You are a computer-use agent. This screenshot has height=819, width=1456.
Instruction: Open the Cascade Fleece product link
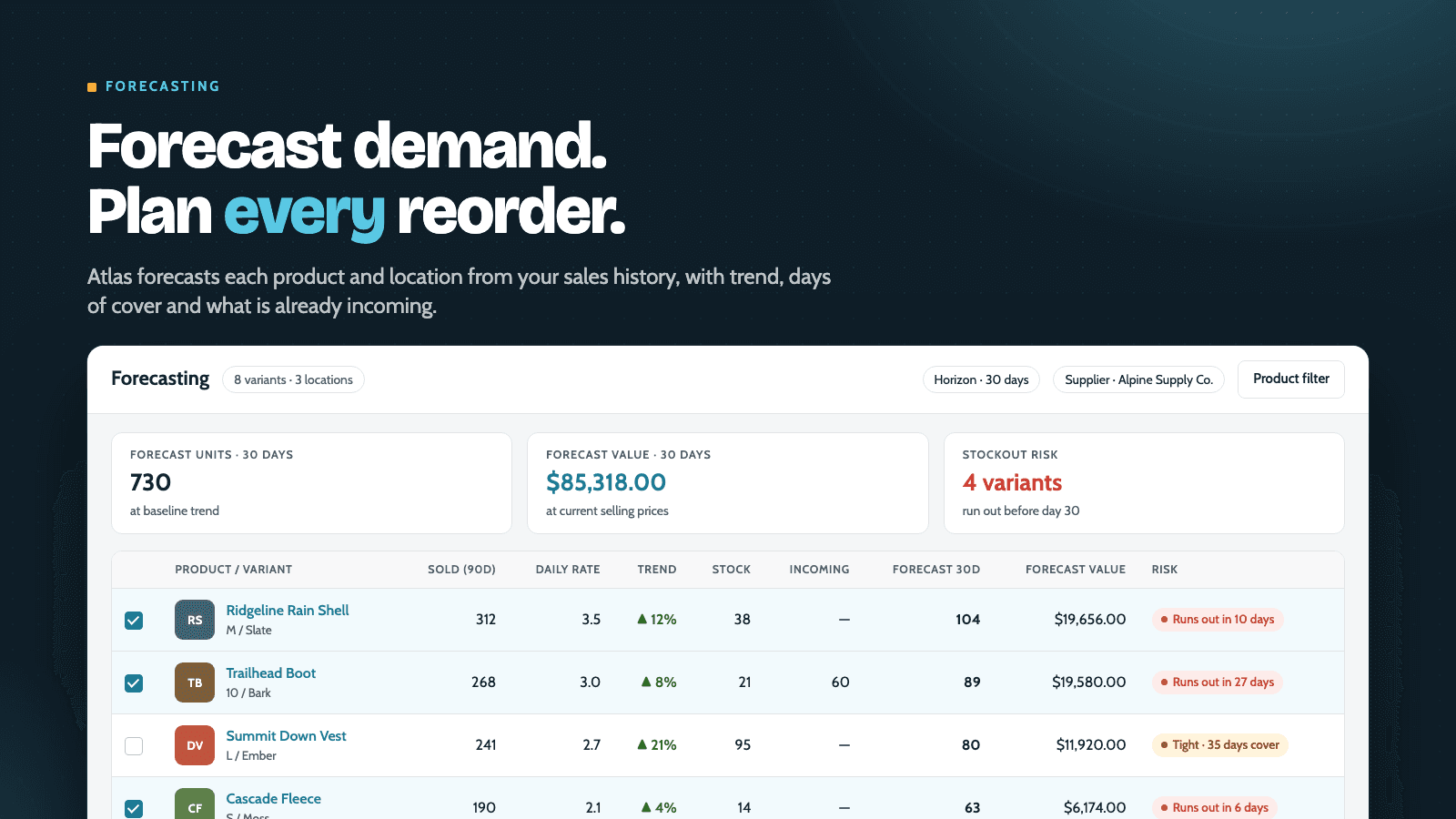273,799
